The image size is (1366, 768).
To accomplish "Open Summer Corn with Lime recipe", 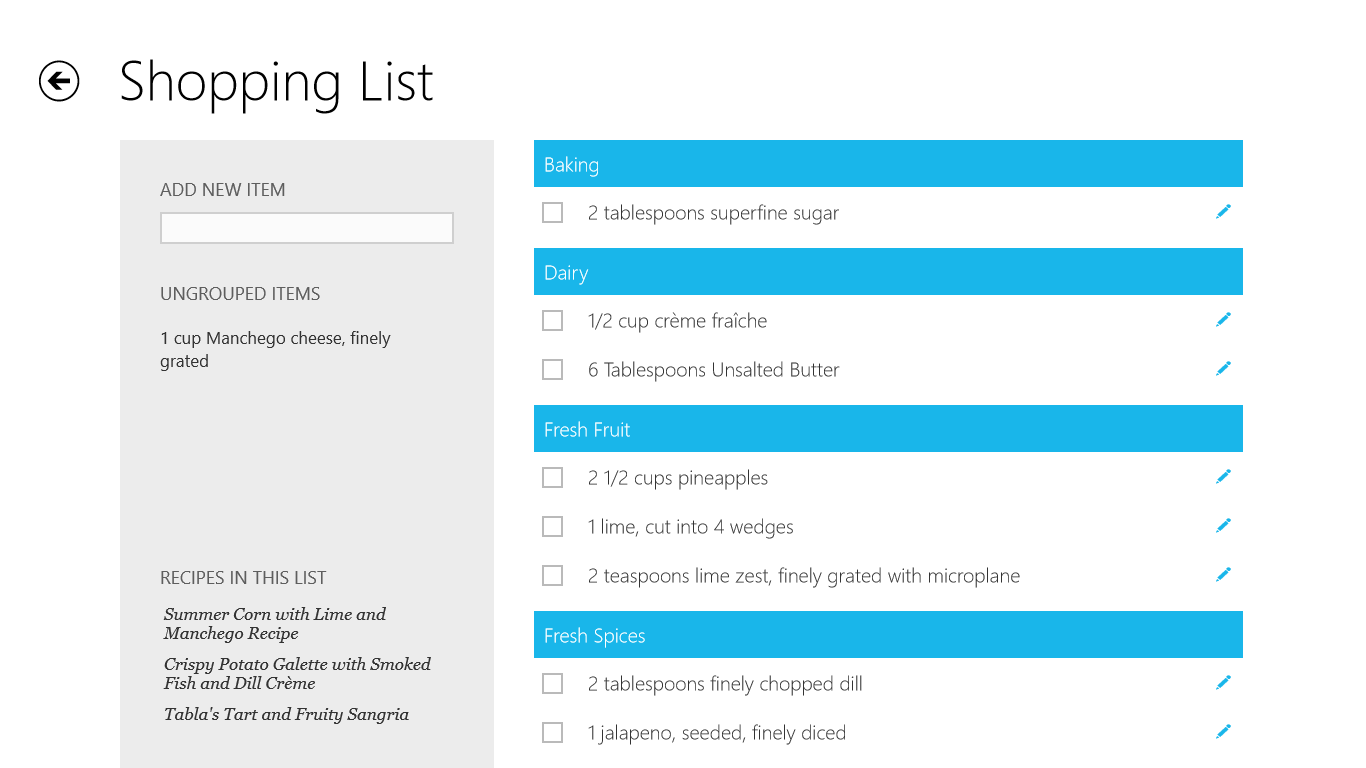I will (274, 624).
